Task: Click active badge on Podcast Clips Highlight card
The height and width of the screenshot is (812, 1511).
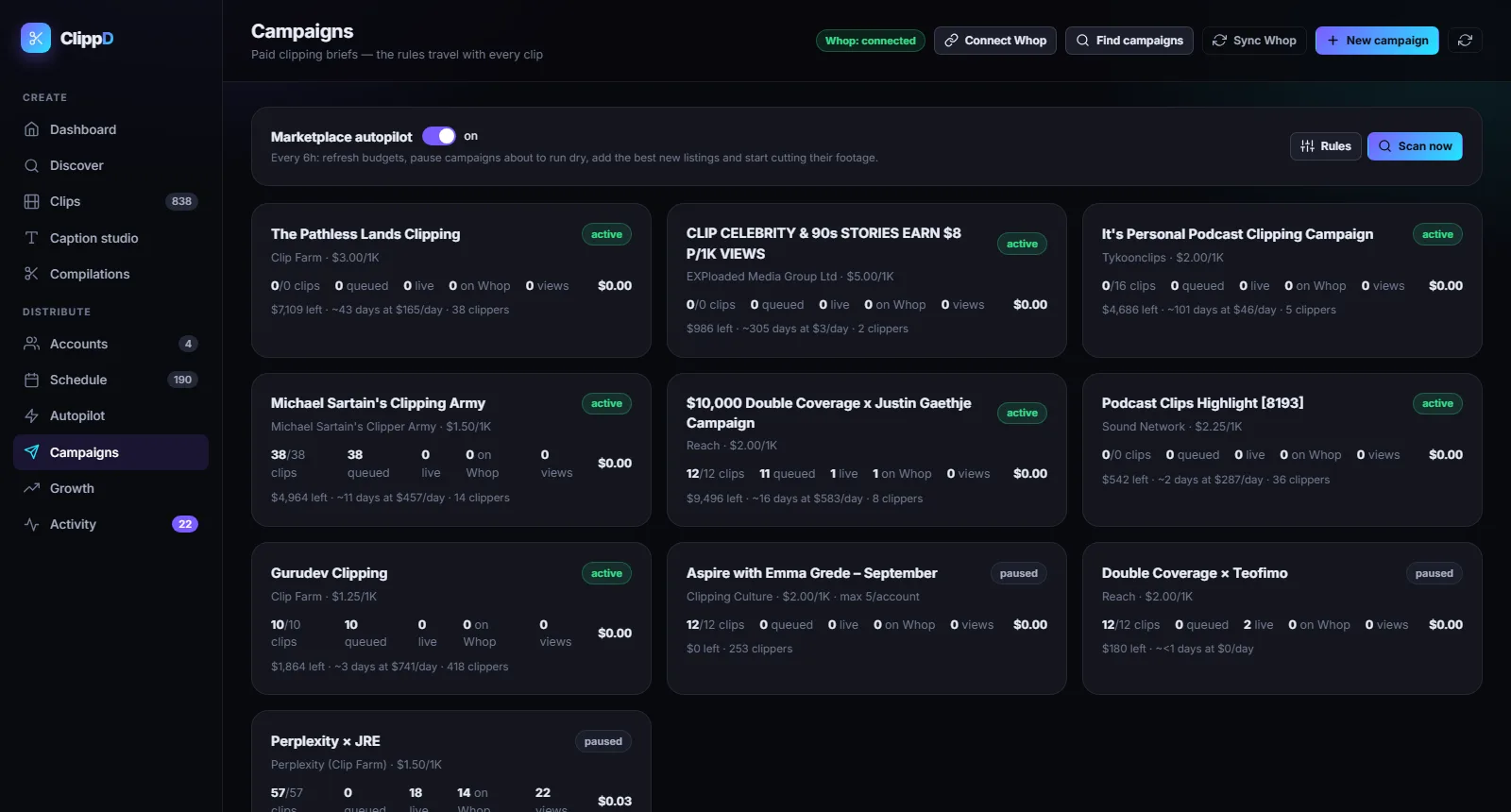Action: (1437, 403)
